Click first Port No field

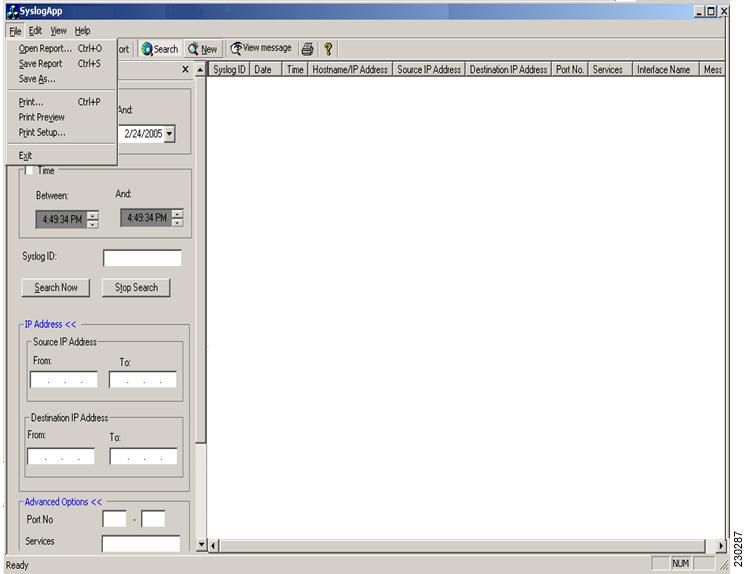click(115, 519)
